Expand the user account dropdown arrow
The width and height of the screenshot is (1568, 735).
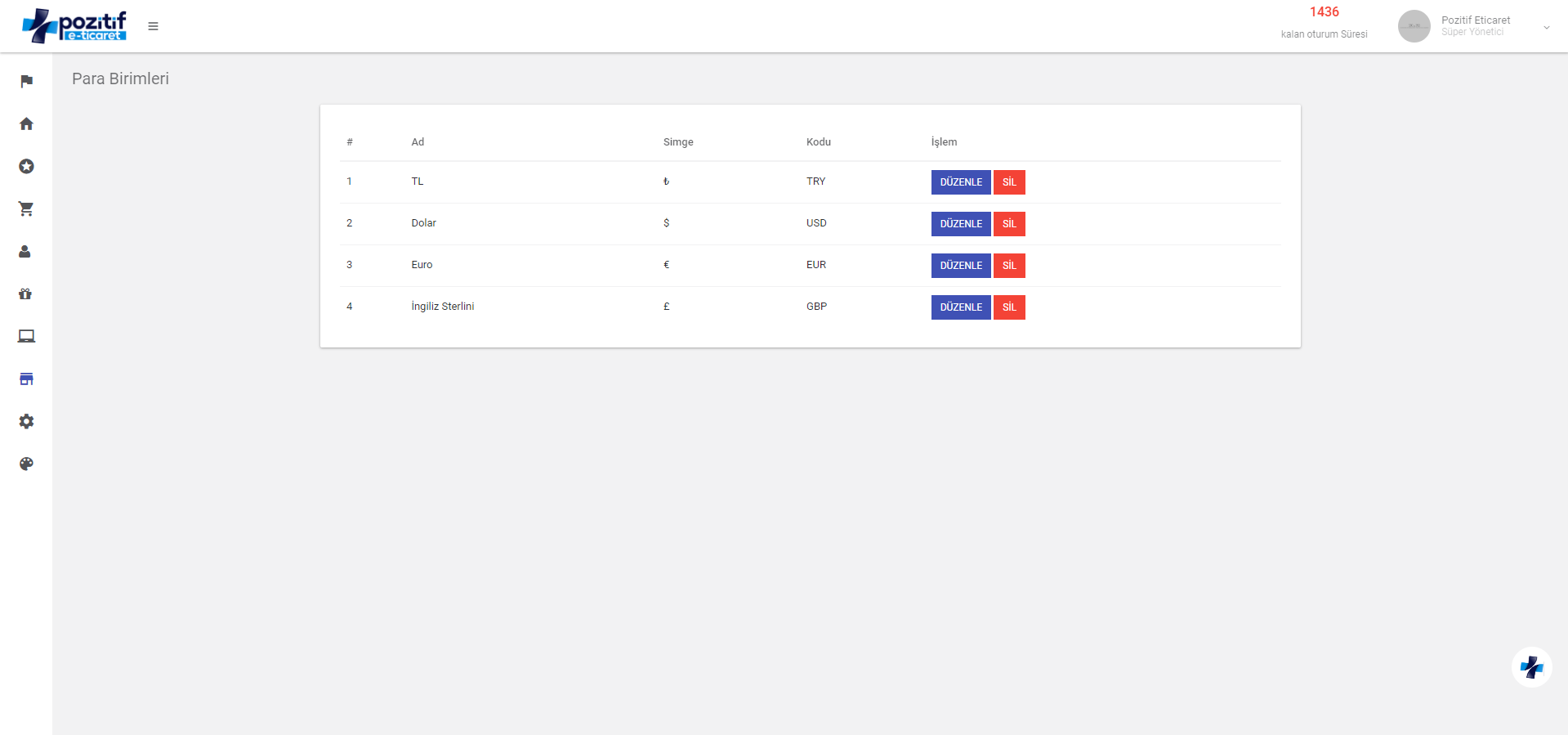coord(1546,27)
